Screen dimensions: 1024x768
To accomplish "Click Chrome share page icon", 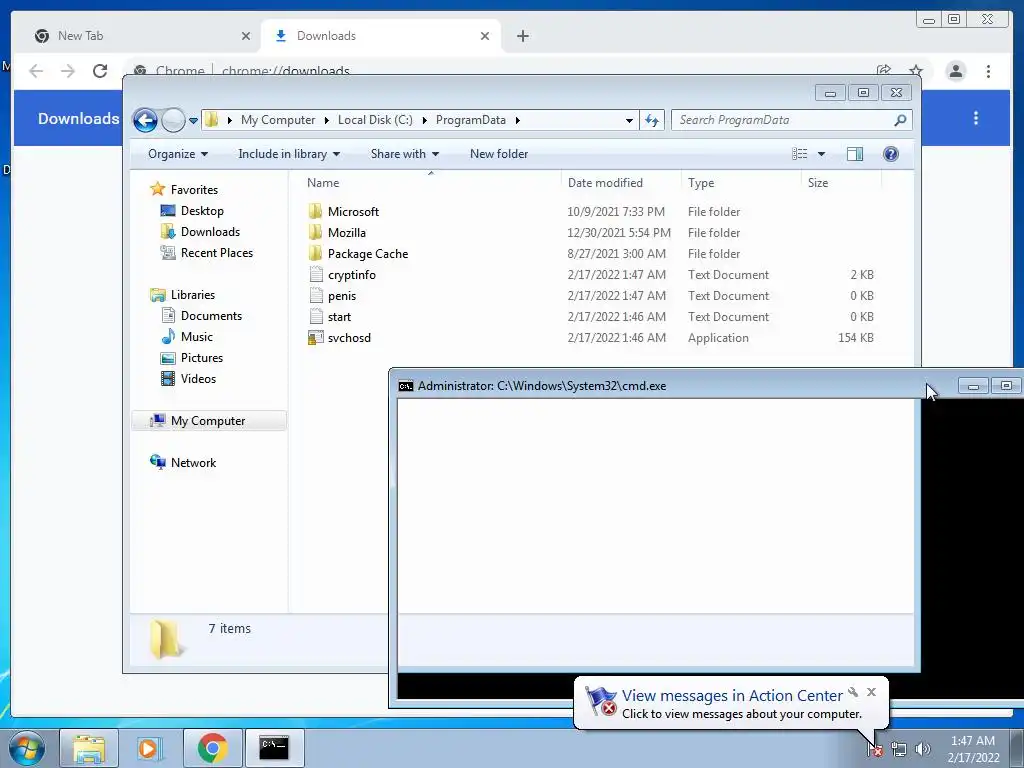I will 884,71.
